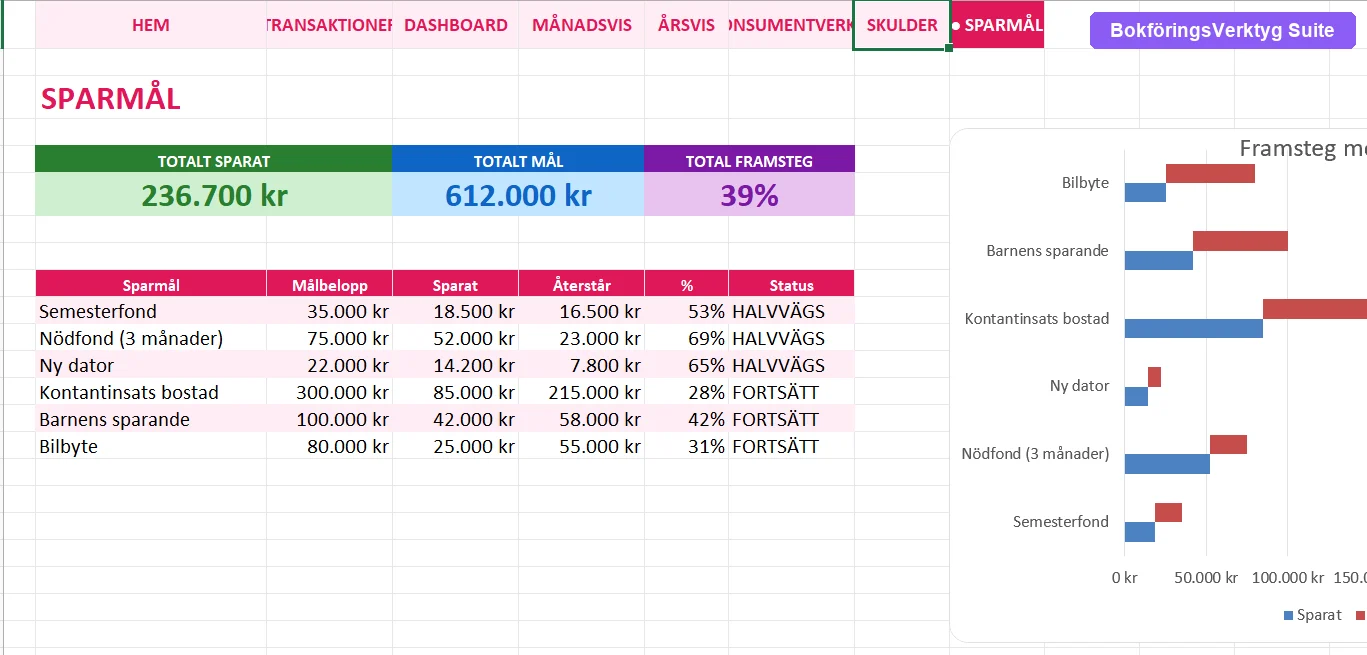The image size is (1367, 655).
Task: Select the 35.000 kr target amount cell
Action: tap(329, 311)
